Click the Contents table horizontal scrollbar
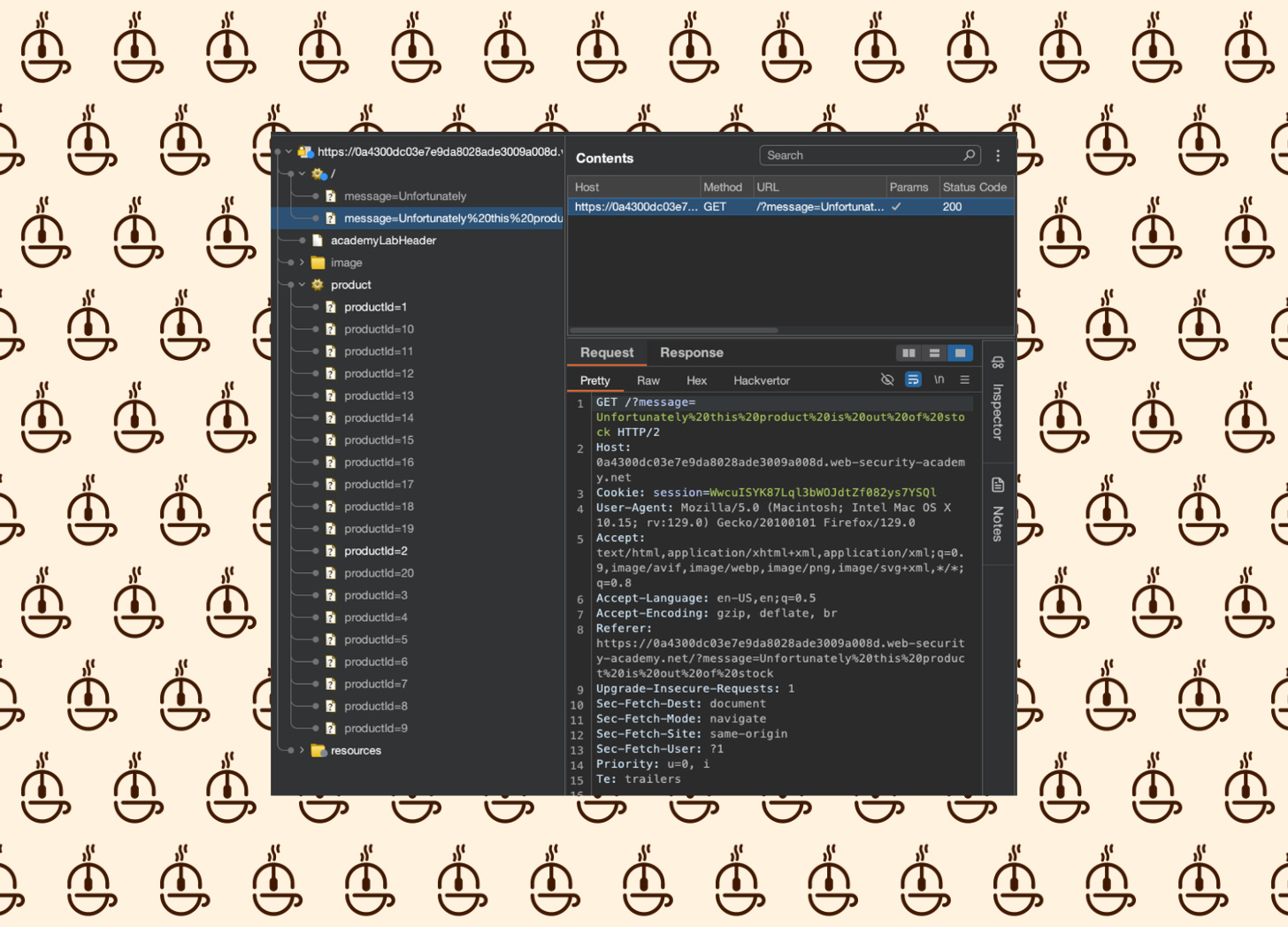1288x927 pixels. click(674, 331)
